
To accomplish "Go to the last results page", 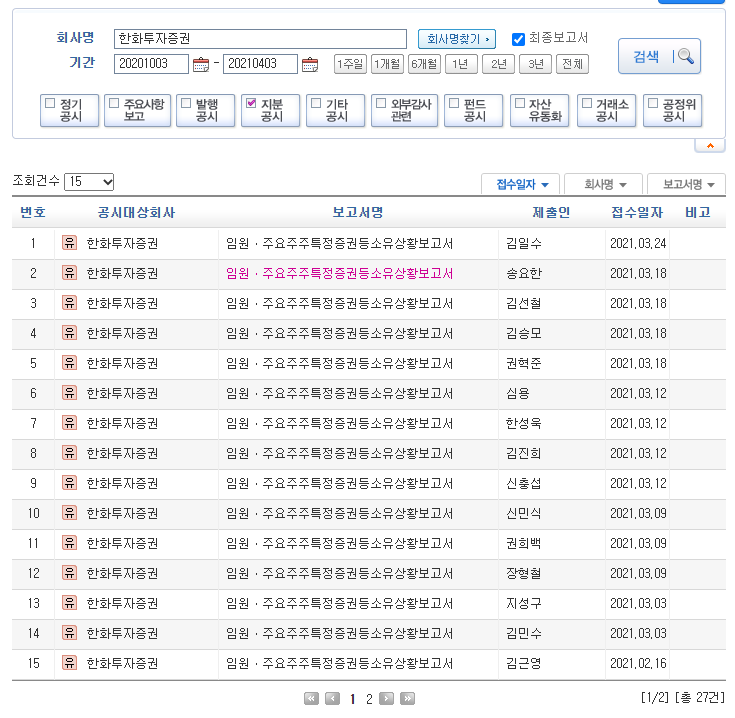I will click(407, 699).
